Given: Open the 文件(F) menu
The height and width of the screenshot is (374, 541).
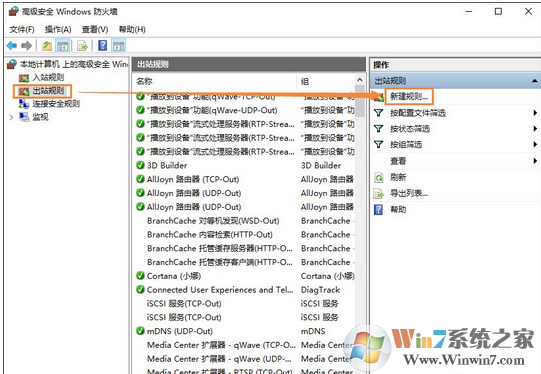Looking at the screenshot, I should point(22,29).
